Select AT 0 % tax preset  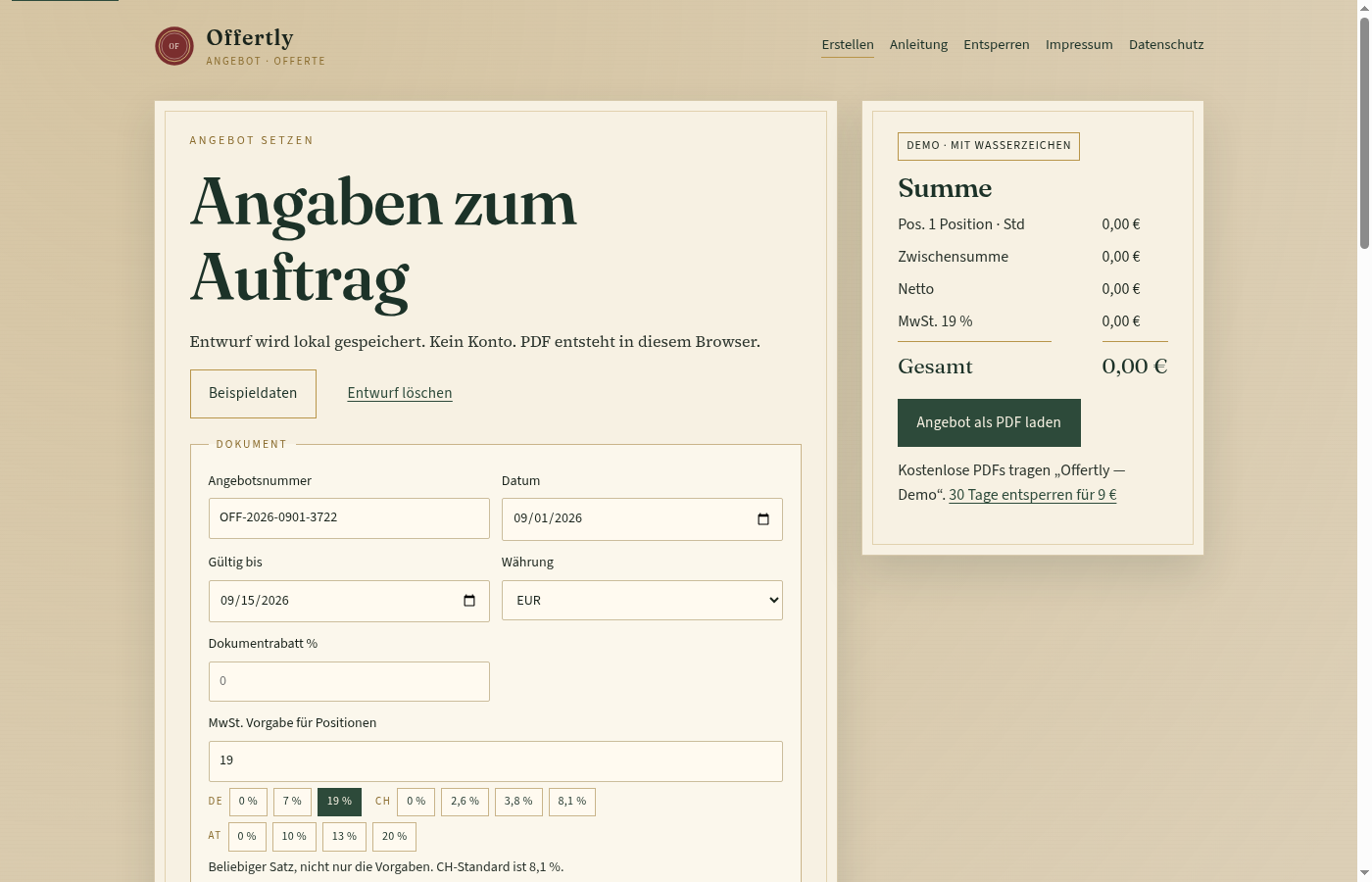(247, 837)
